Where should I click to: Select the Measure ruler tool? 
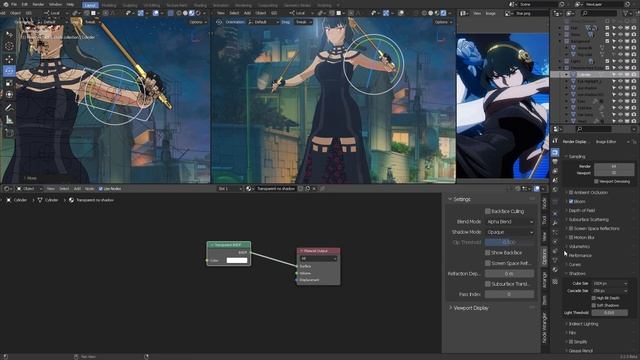click(x=9, y=120)
